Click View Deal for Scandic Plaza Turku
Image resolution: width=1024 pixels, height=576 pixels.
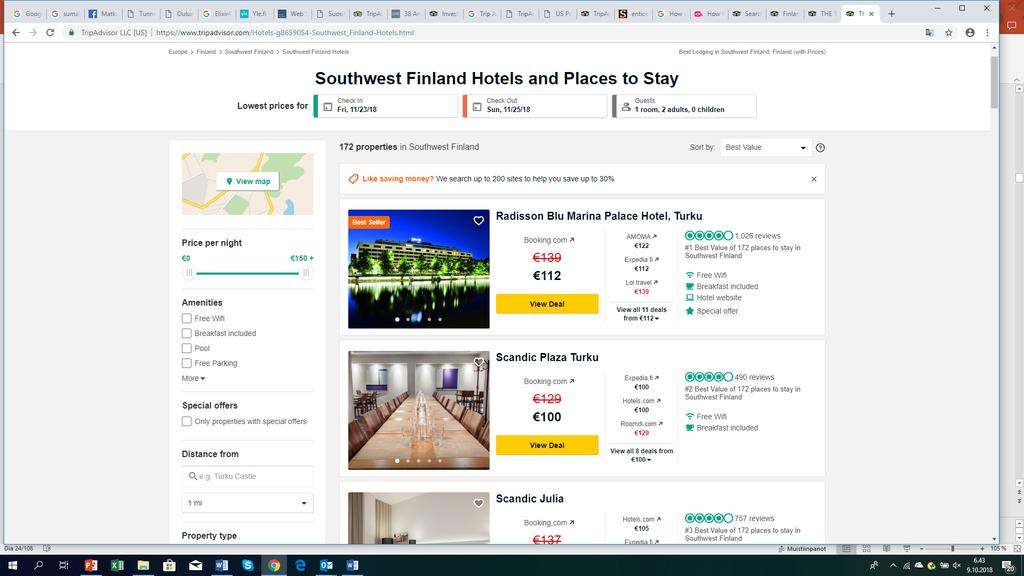pyautogui.click(x=547, y=445)
